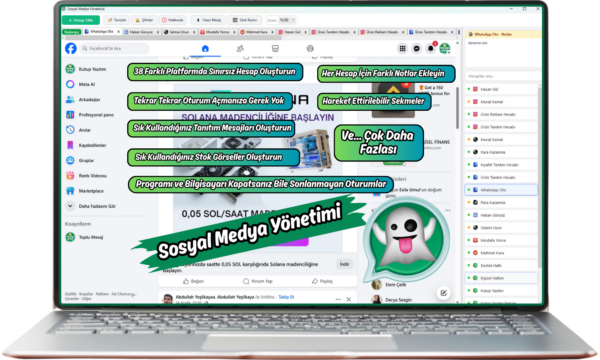The width and height of the screenshot is (600, 360).
Task: Click Paylaş under the Solana post
Action: (322, 281)
